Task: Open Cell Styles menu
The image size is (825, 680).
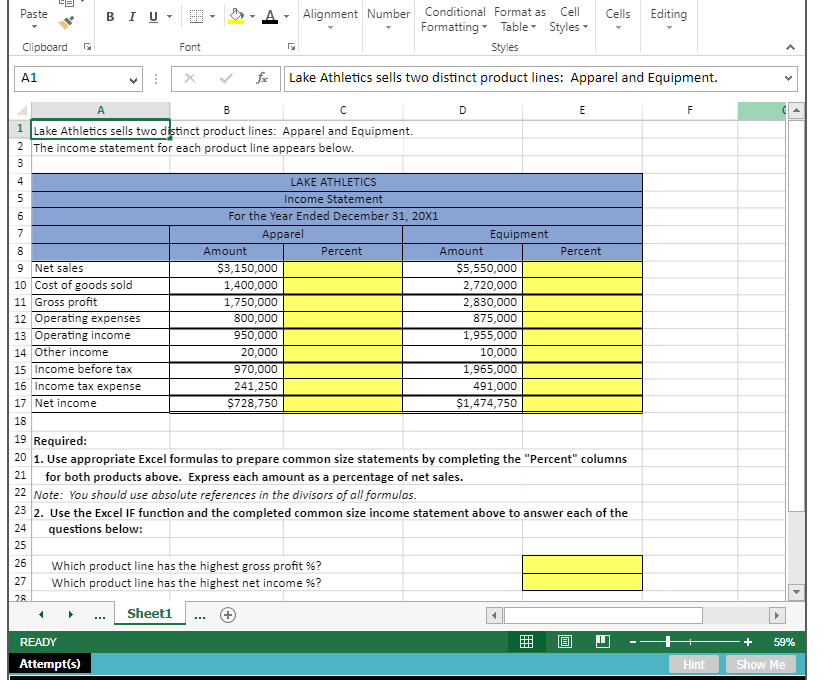Action: click(569, 19)
